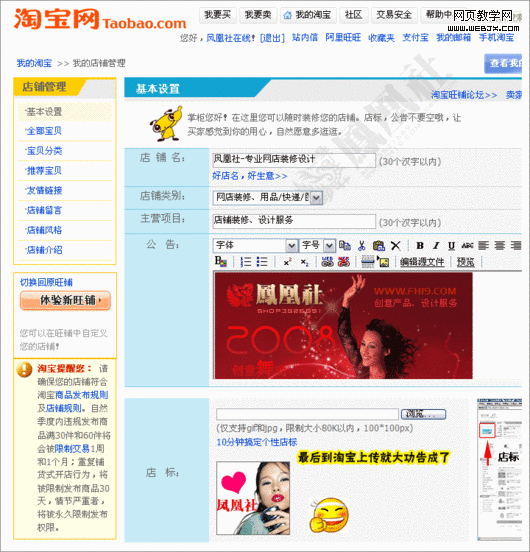Click the 商品发布规则 link in the reminder
530x552 pixels.
click(x=81, y=395)
